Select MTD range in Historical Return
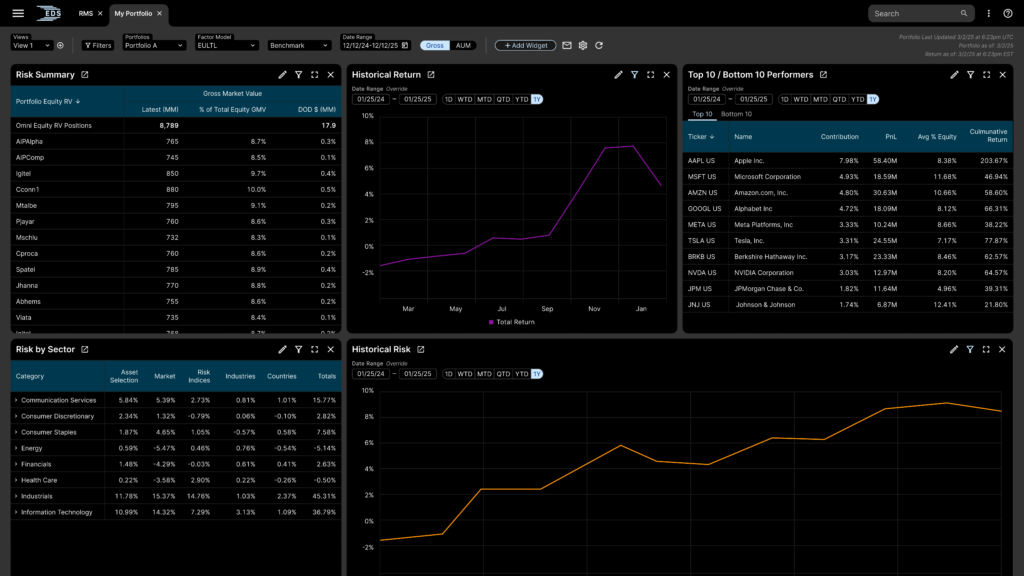Viewport: 1024px width, 576px height. coord(484,100)
